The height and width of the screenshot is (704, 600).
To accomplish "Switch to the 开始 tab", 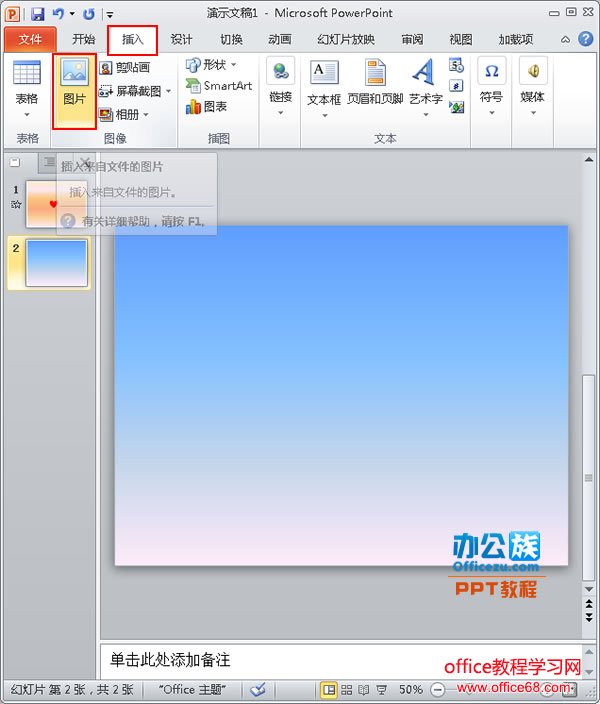I will [84, 40].
